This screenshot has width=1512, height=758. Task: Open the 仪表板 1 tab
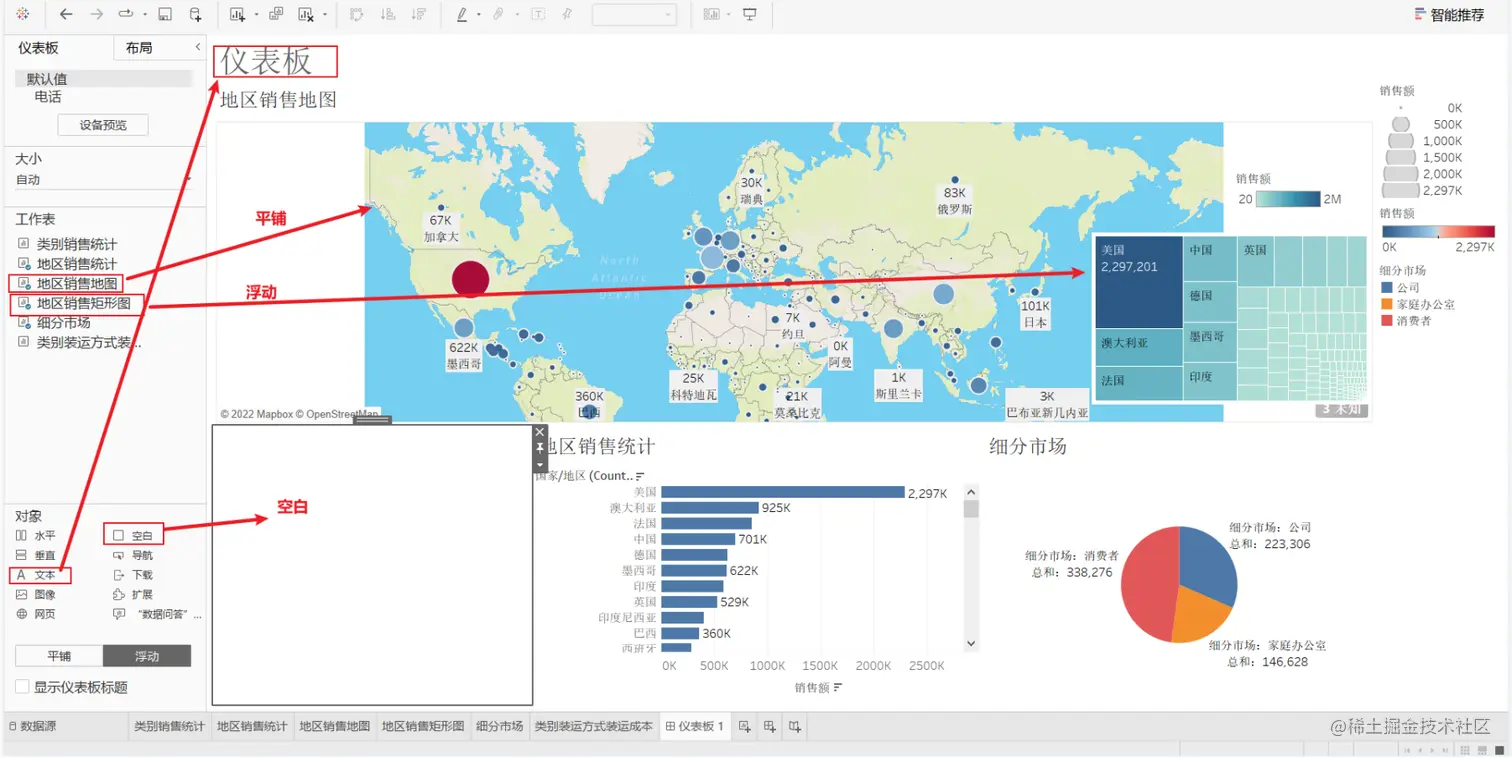click(x=695, y=726)
